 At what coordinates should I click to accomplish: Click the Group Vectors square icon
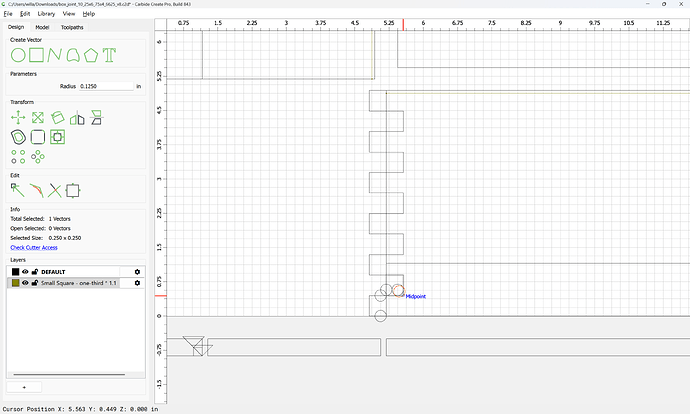click(x=73, y=191)
